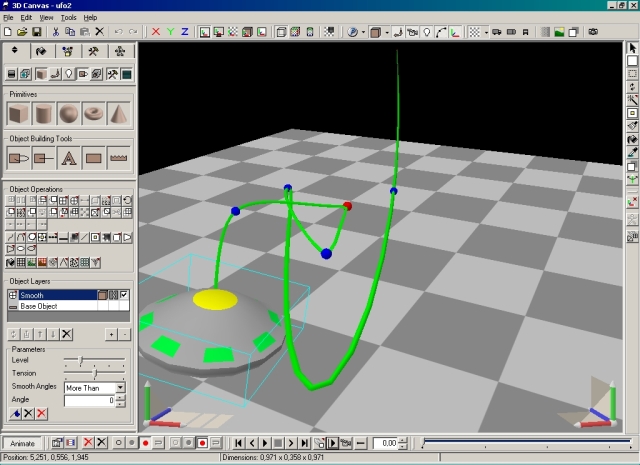Switch to the hammer tools panel tab

(93, 51)
